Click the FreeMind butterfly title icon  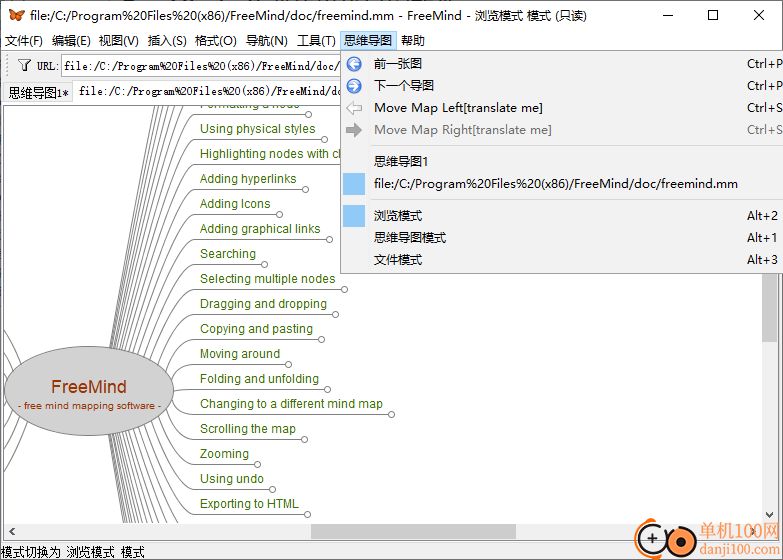point(16,15)
